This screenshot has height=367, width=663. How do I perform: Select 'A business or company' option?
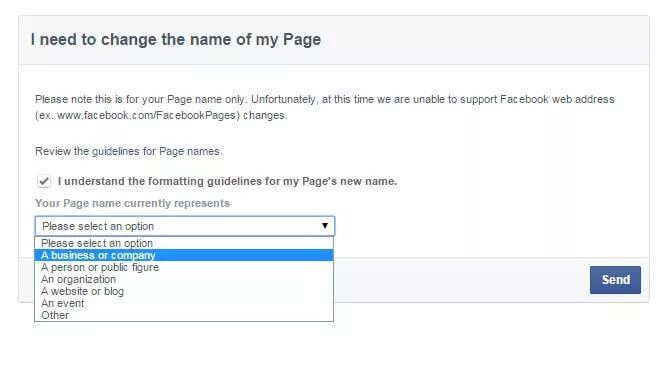[x=184, y=255]
